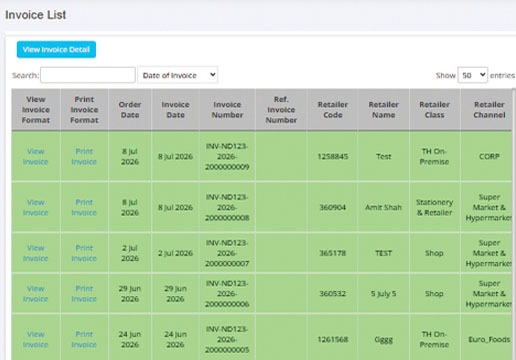Click retailer name Amit Shah
The width and height of the screenshot is (516, 360).
pos(383,207)
